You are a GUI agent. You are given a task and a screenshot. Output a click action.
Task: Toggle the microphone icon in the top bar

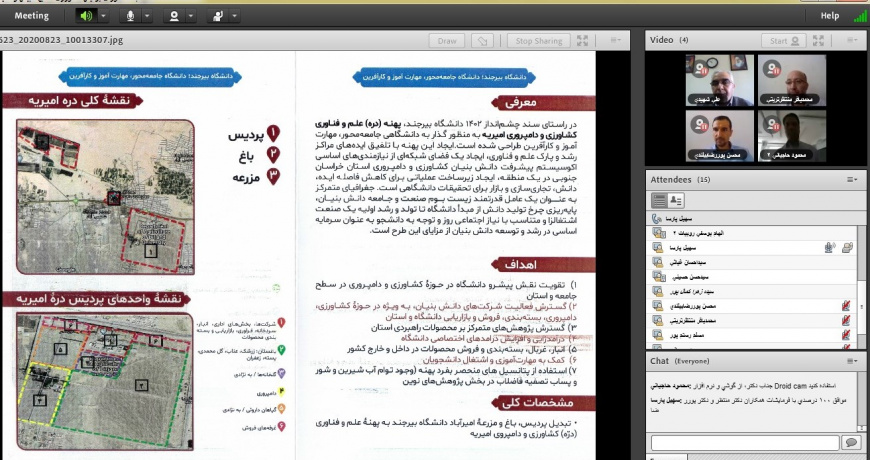130,16
